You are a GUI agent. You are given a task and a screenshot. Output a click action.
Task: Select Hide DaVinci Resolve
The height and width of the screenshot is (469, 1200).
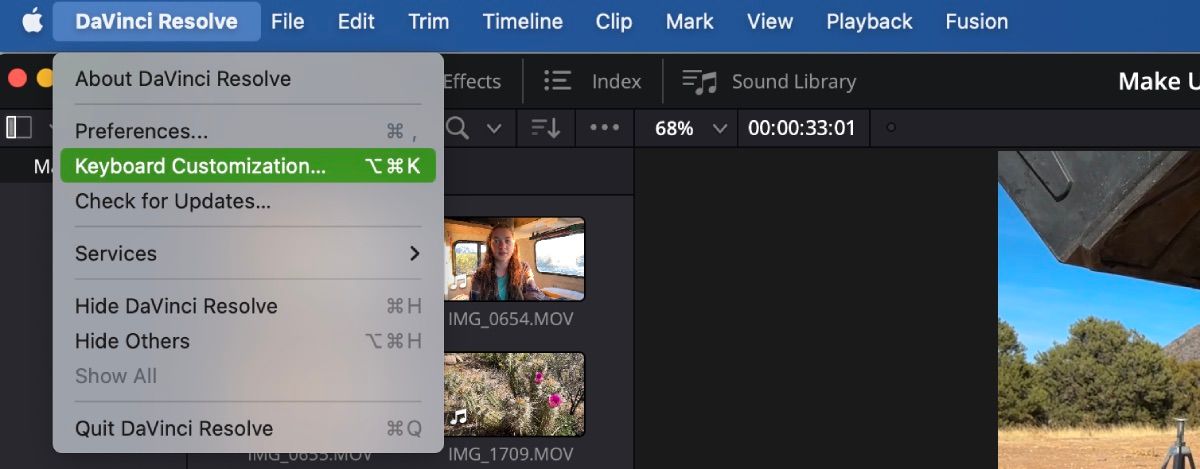click(x=248, y=306)
